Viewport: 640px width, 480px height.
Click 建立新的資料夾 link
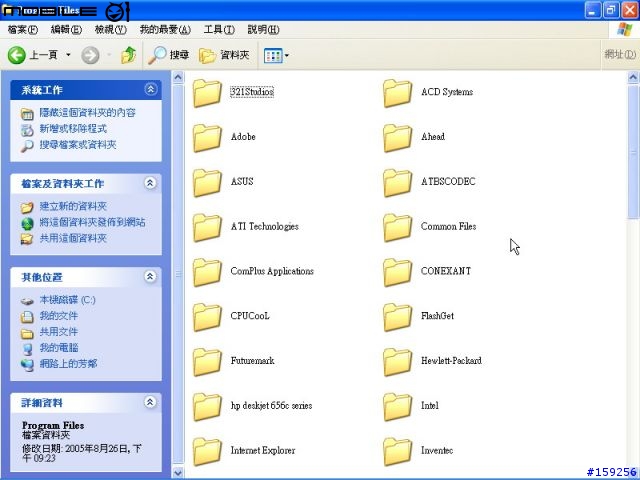(x=73, y=206)
